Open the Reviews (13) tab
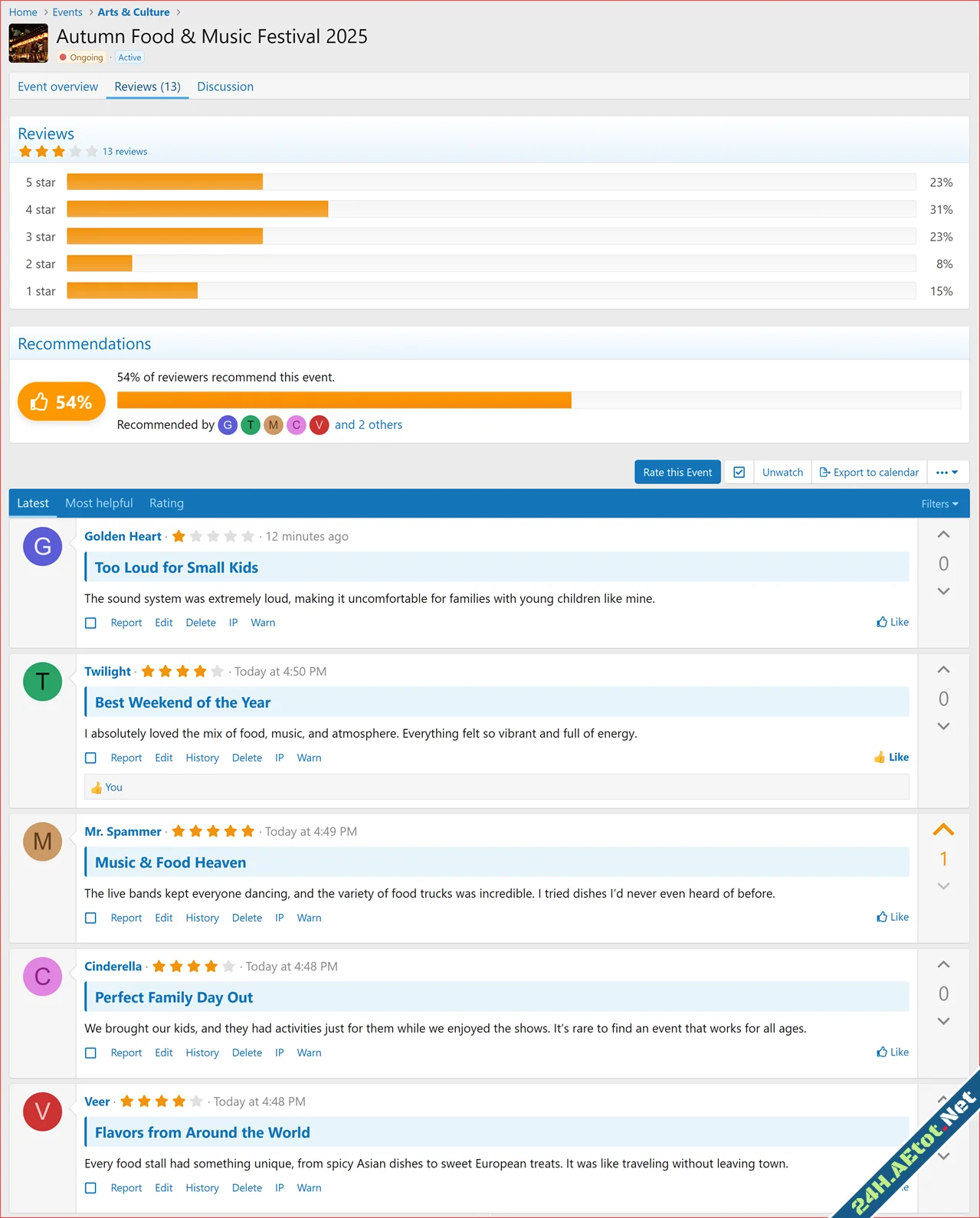The width and height of the screenshot is (980, 1218). [148, 87]
